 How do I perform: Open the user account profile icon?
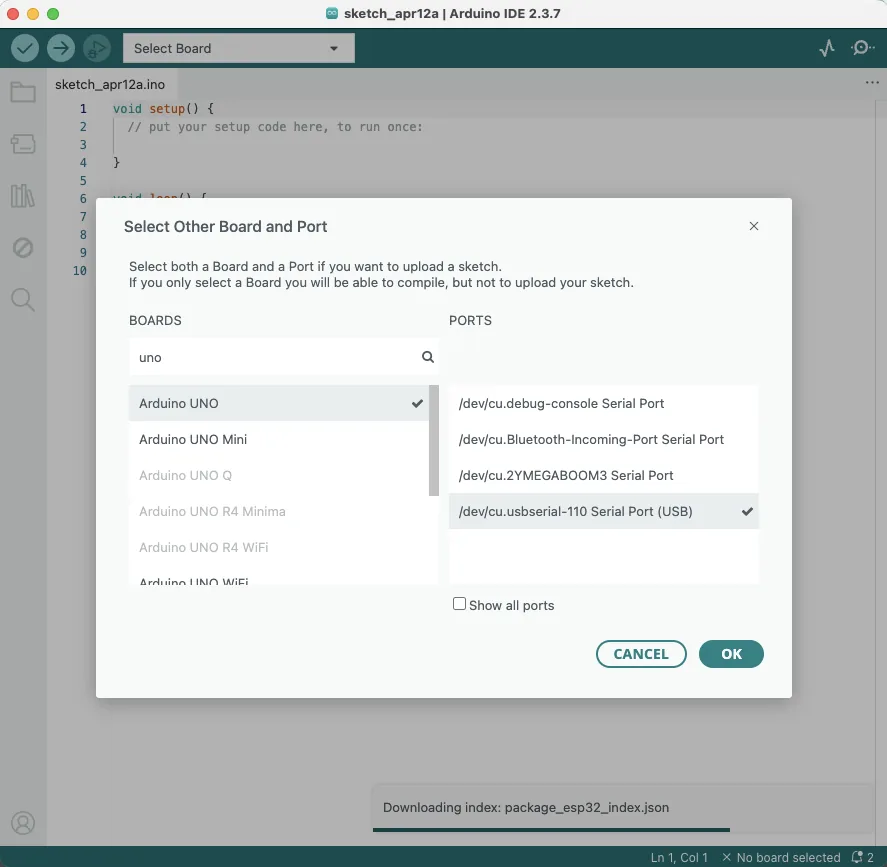coord(23,823)
